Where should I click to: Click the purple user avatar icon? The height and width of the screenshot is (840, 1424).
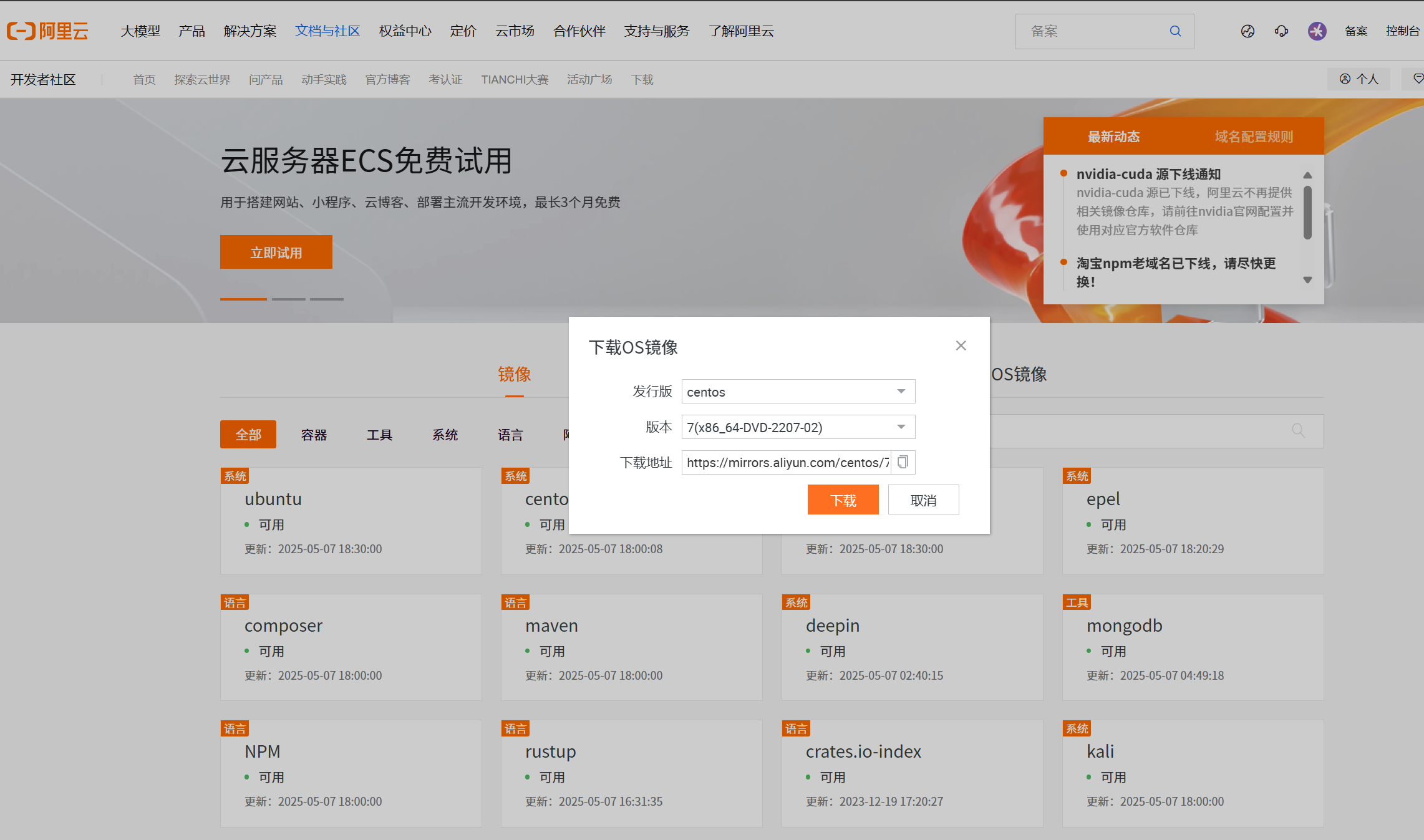[x=1317, y=31]
